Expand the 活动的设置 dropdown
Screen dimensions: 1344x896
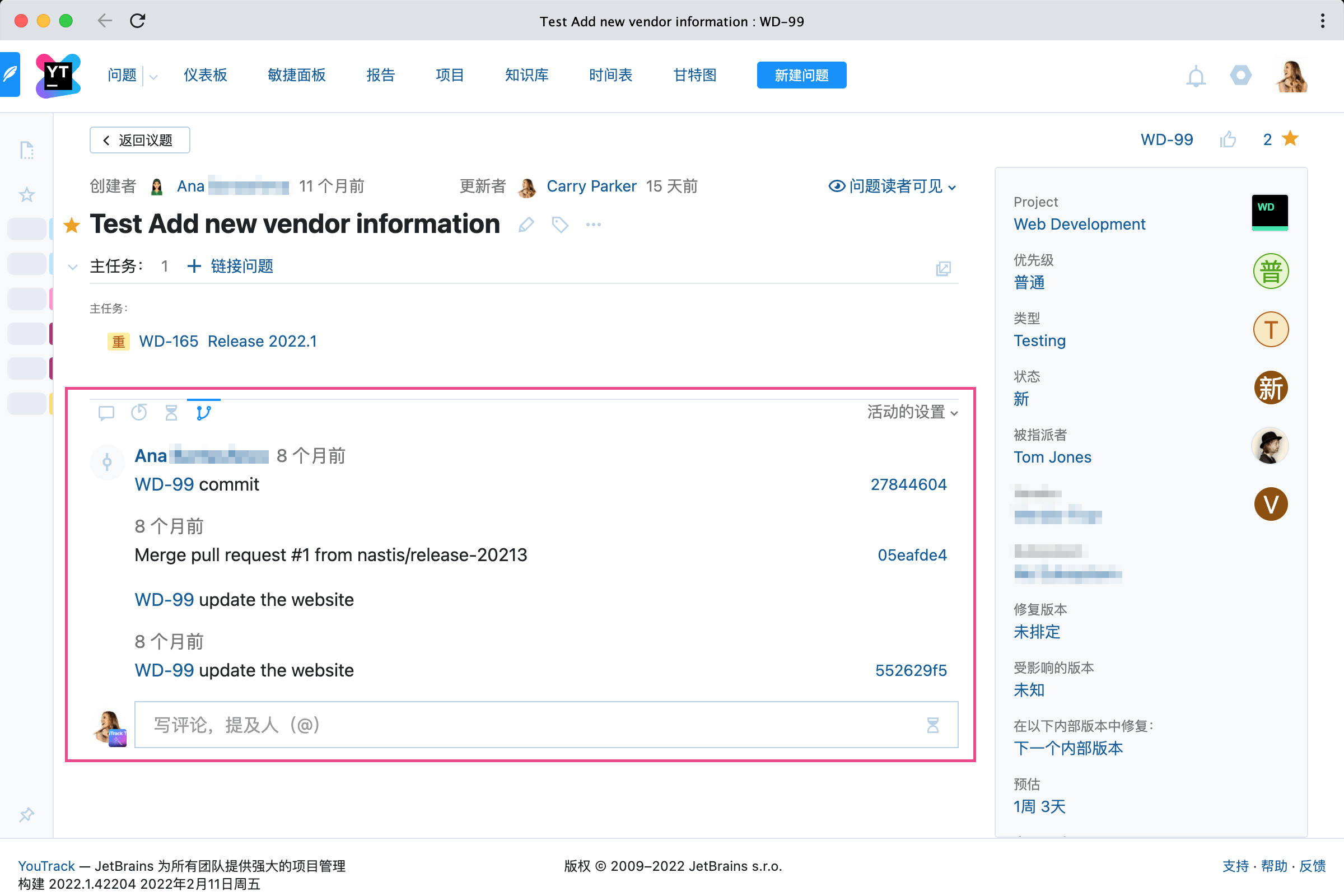click(912, 412)
